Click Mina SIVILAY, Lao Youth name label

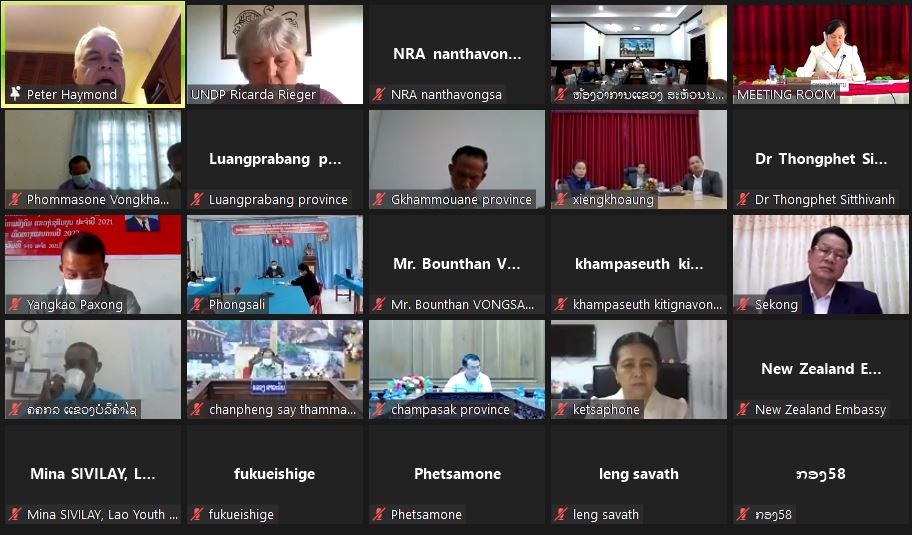pyautogui.click(x=102, y=514)
